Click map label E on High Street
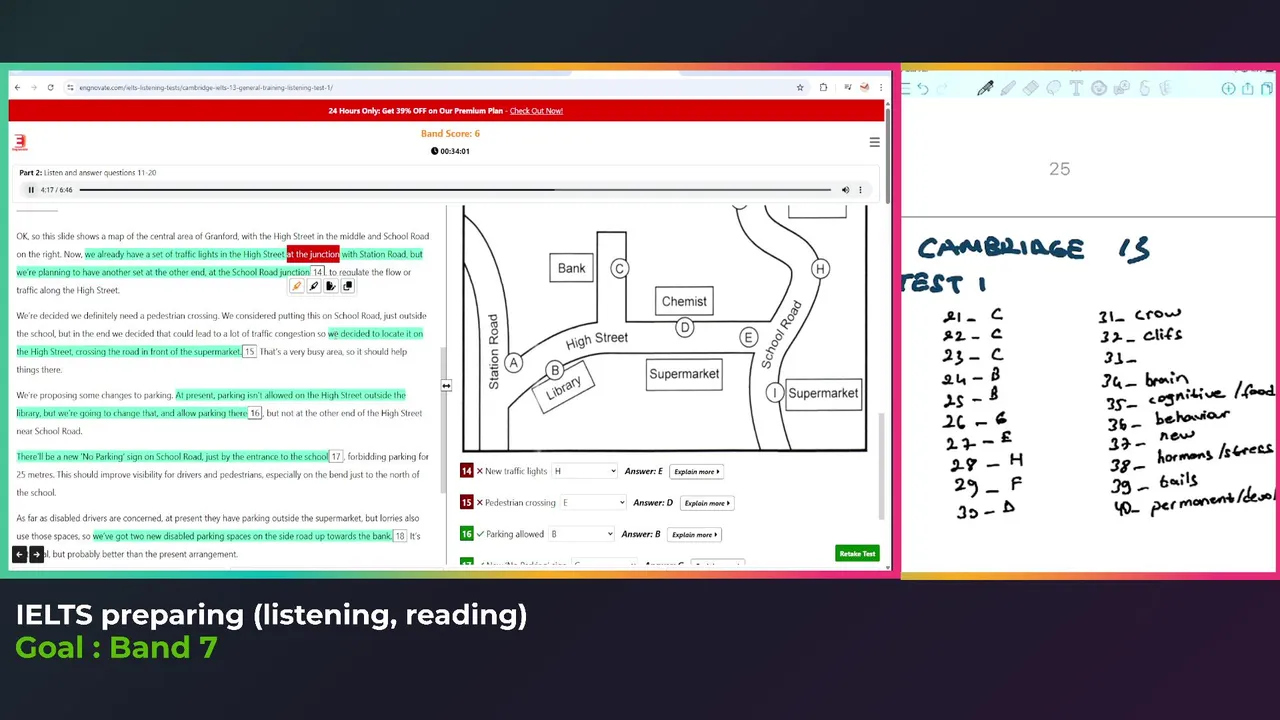 [748, 337]
